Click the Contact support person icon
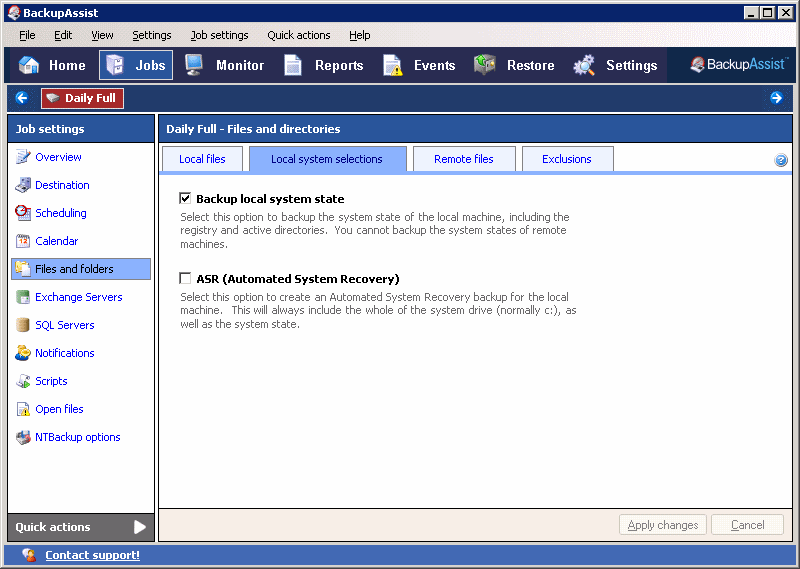The image size is (800, 569). tap(29, 555)
